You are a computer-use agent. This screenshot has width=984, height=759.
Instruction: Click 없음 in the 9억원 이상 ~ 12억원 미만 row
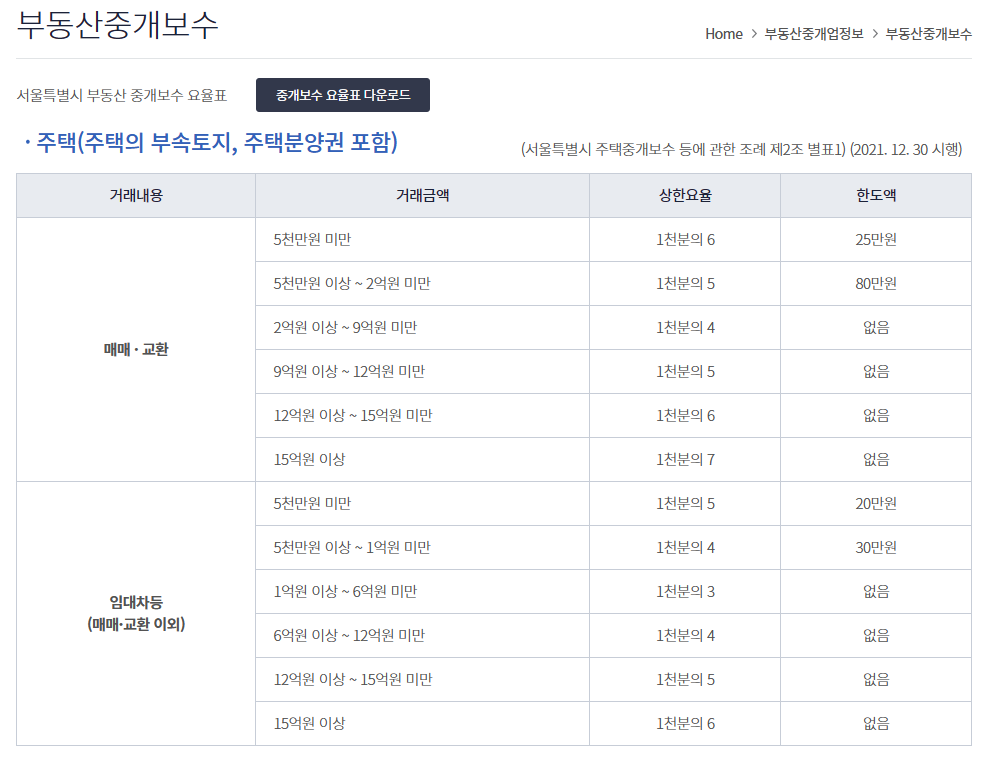click(x=876, y=372)
